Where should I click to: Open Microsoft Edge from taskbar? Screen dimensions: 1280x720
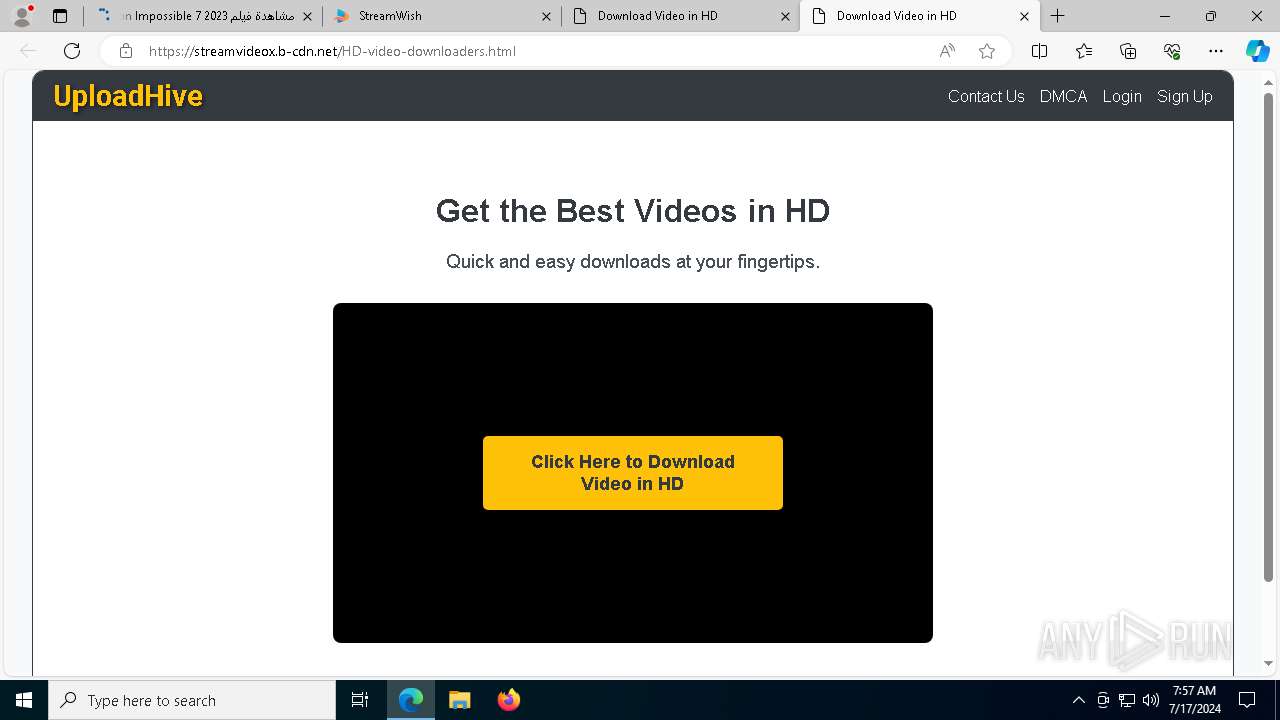click(x=411, y=700)
